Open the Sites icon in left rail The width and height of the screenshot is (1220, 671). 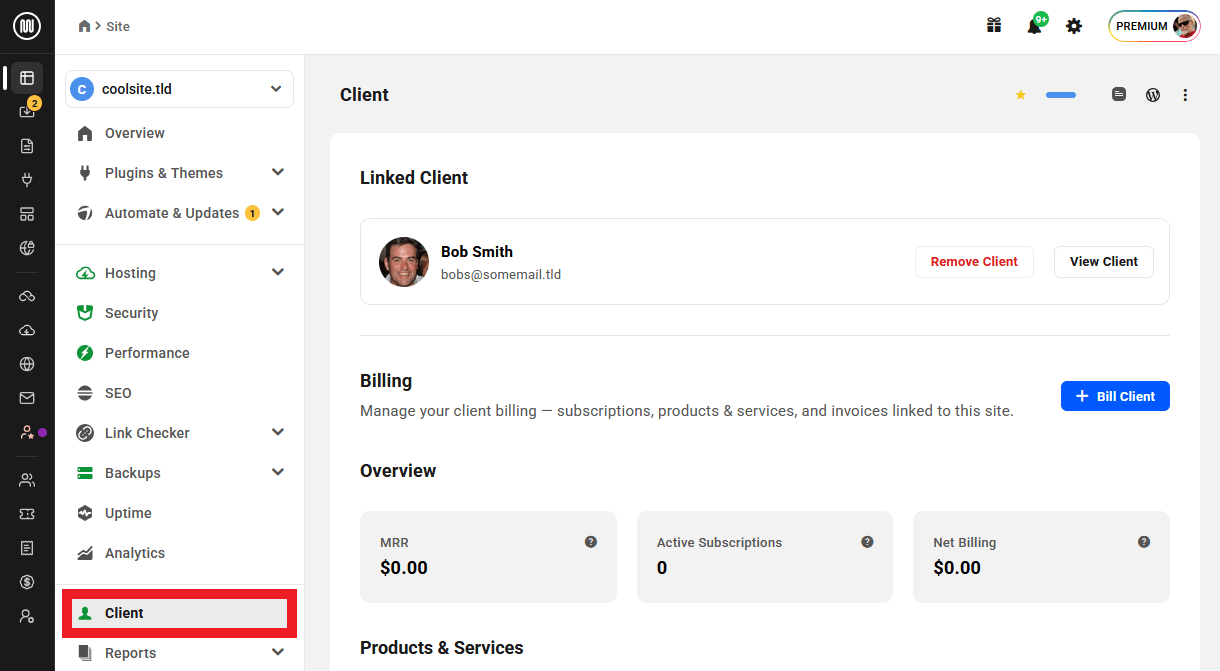27,78
